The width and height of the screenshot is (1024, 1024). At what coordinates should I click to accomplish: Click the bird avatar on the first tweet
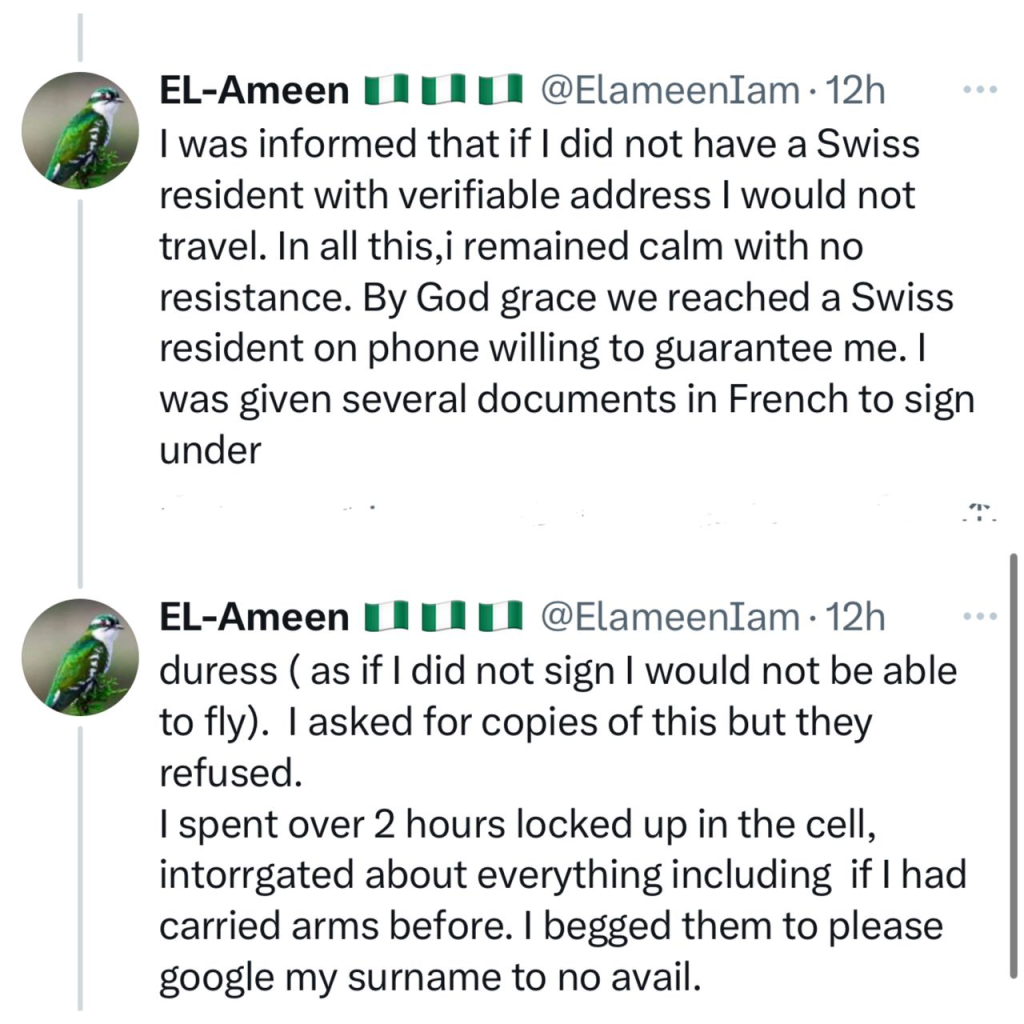click(80, 131)
